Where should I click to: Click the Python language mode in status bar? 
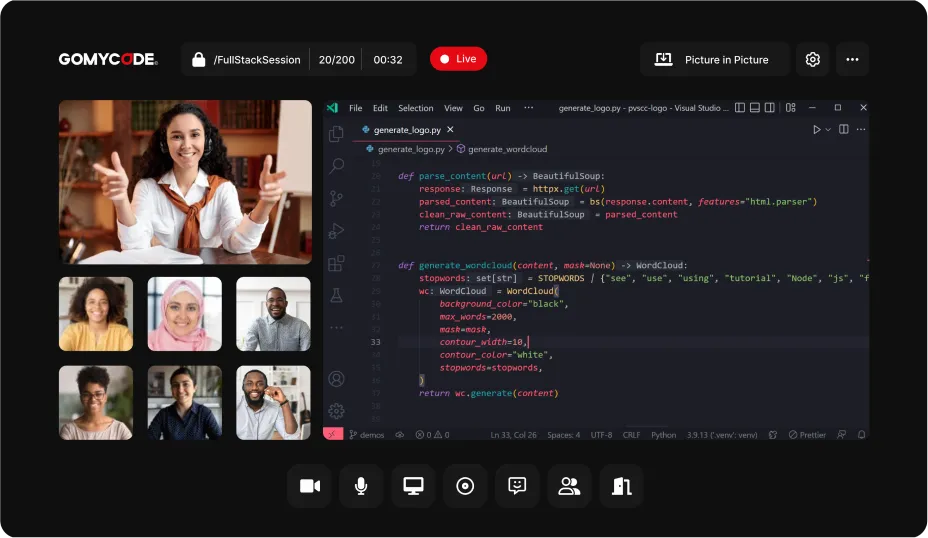663,434
